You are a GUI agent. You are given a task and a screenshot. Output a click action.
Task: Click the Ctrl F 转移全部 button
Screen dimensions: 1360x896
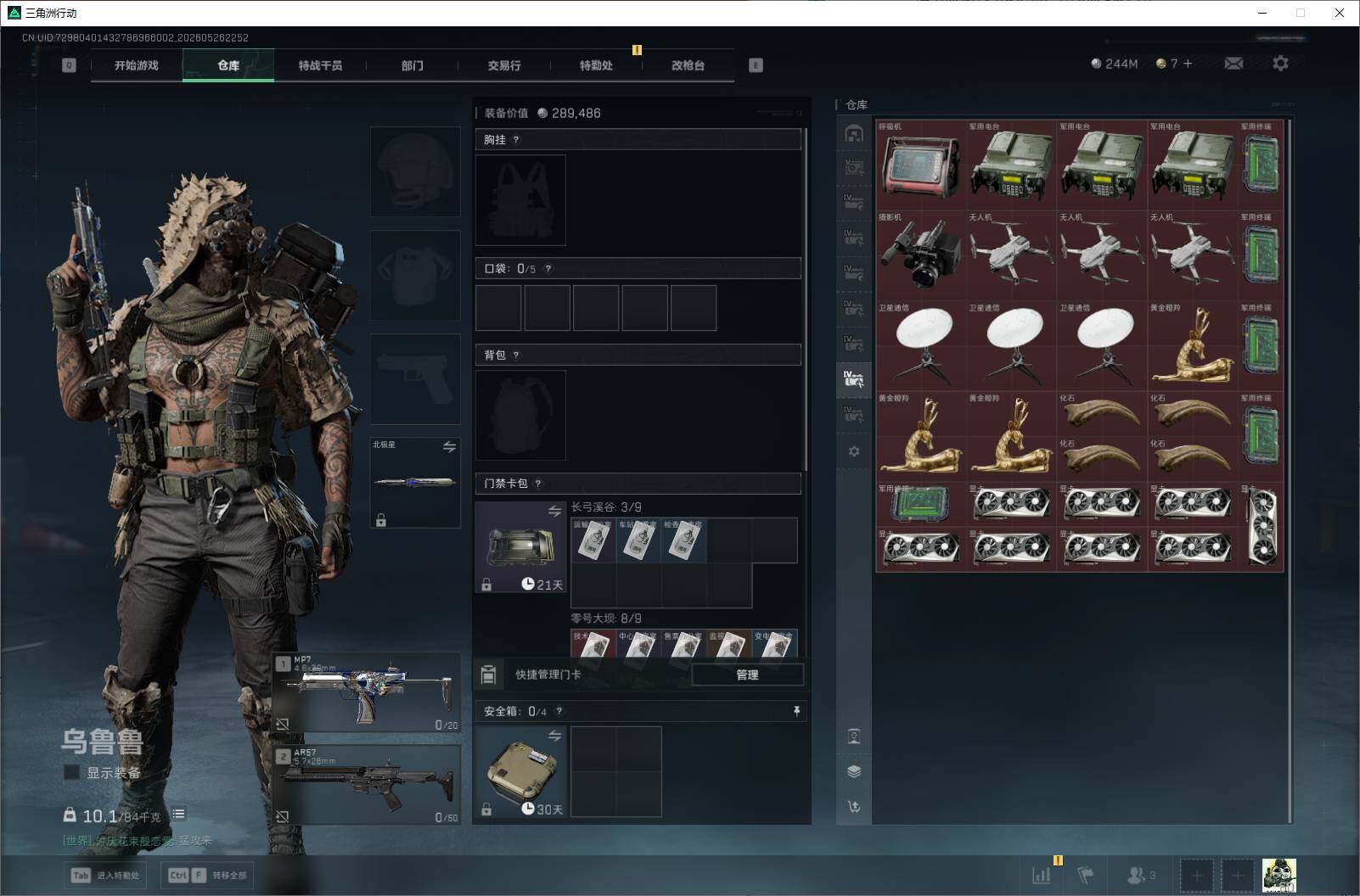pyautogui.click(x=208, y=875)
